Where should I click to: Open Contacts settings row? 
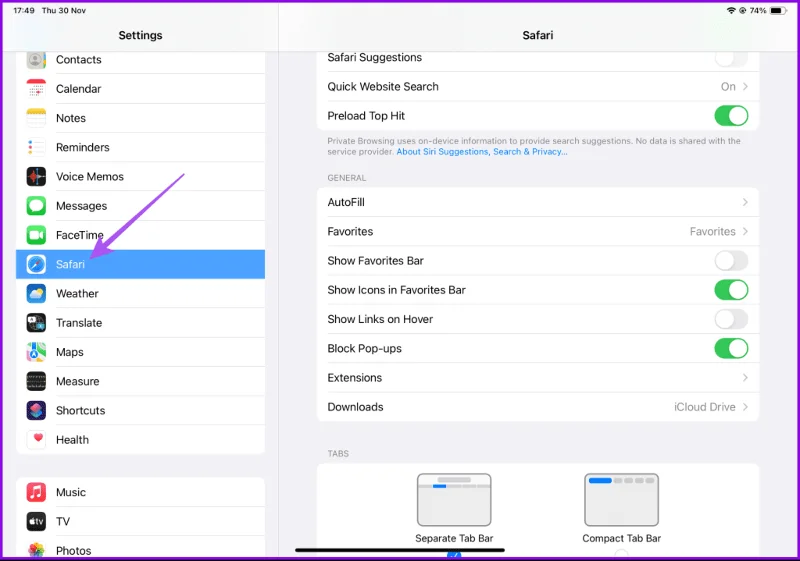pyautogui.click(x=140, y=60)
